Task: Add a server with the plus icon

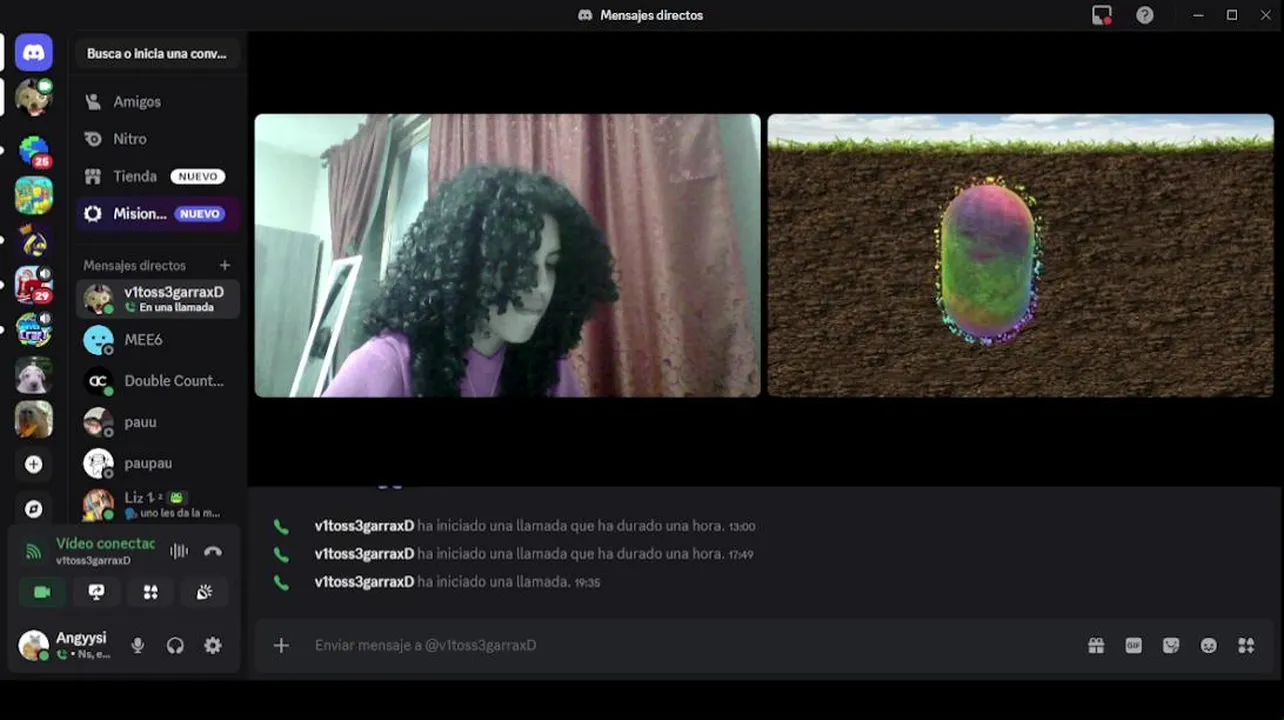Action: point(34,465)
